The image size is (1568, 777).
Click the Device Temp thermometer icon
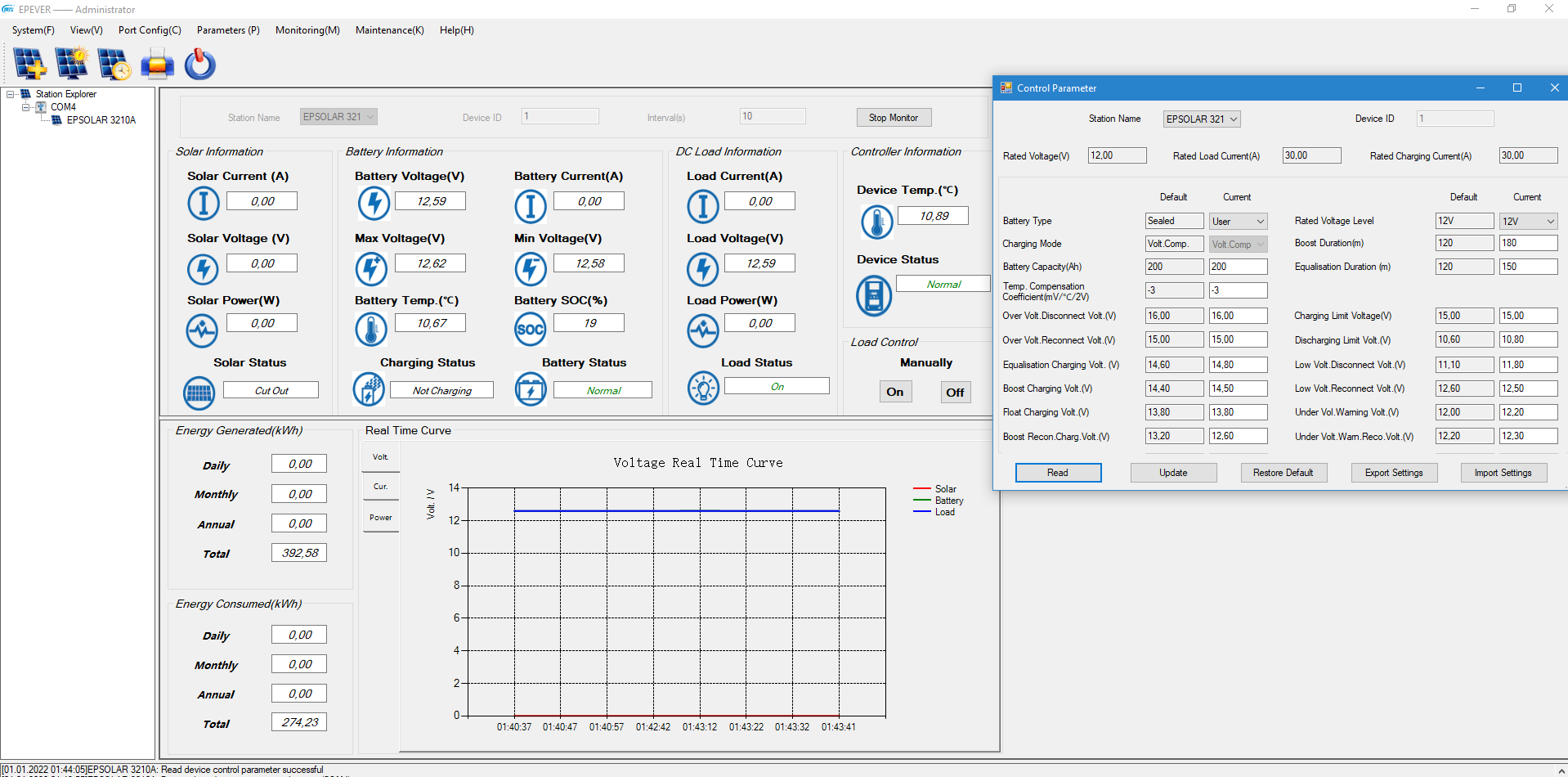pos(876,222)
